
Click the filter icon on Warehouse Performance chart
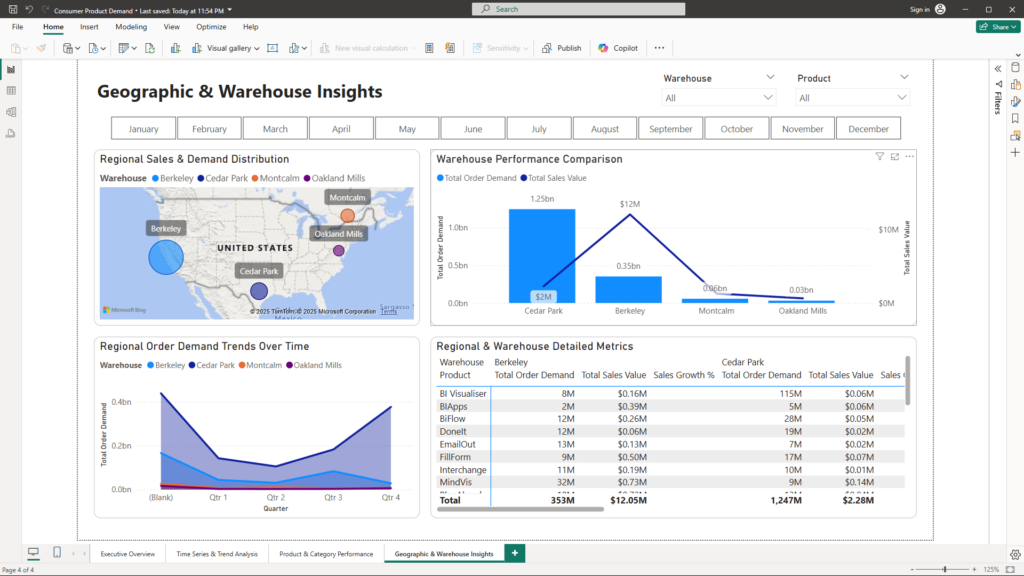(880, 157)
